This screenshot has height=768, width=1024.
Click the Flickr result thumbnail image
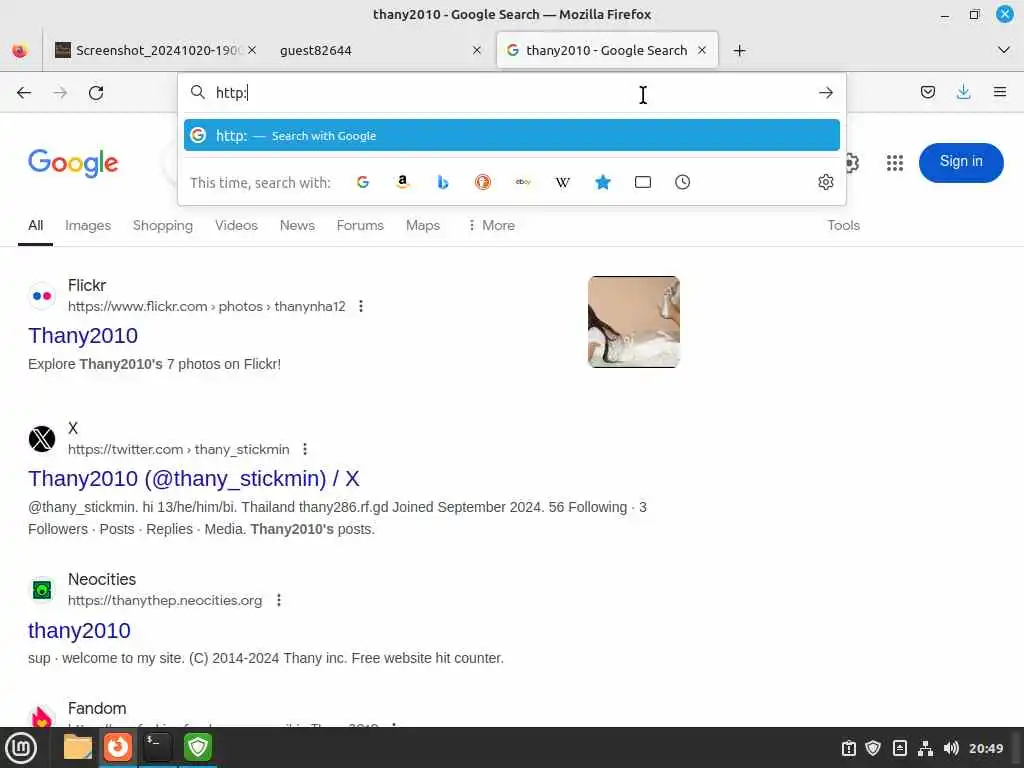point(633,322)
